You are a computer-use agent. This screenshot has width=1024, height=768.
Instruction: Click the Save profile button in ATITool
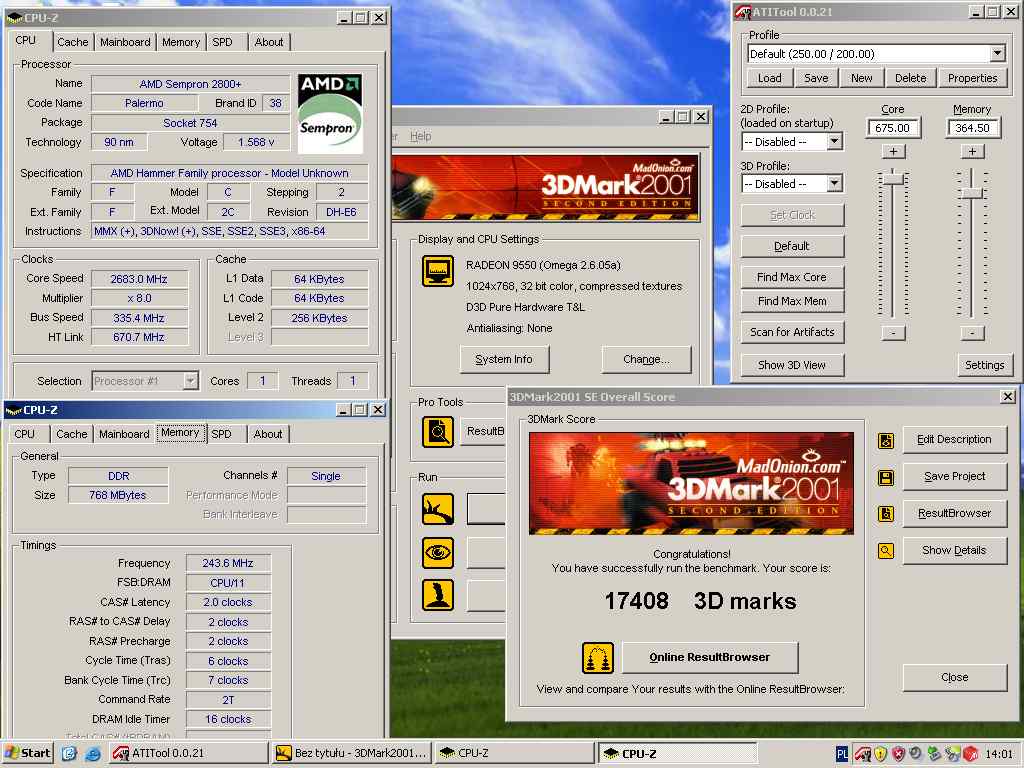click(816, 78)
